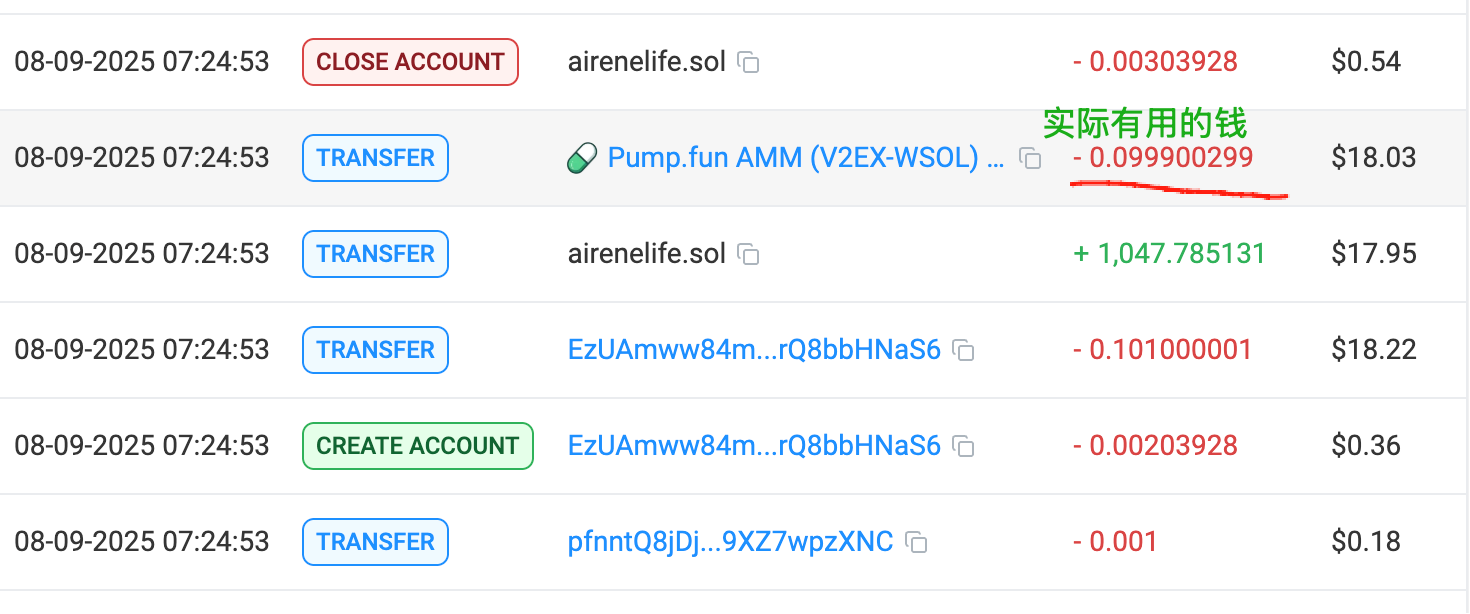Click the CLOSE ACCOUNT badge

[410, 62]
